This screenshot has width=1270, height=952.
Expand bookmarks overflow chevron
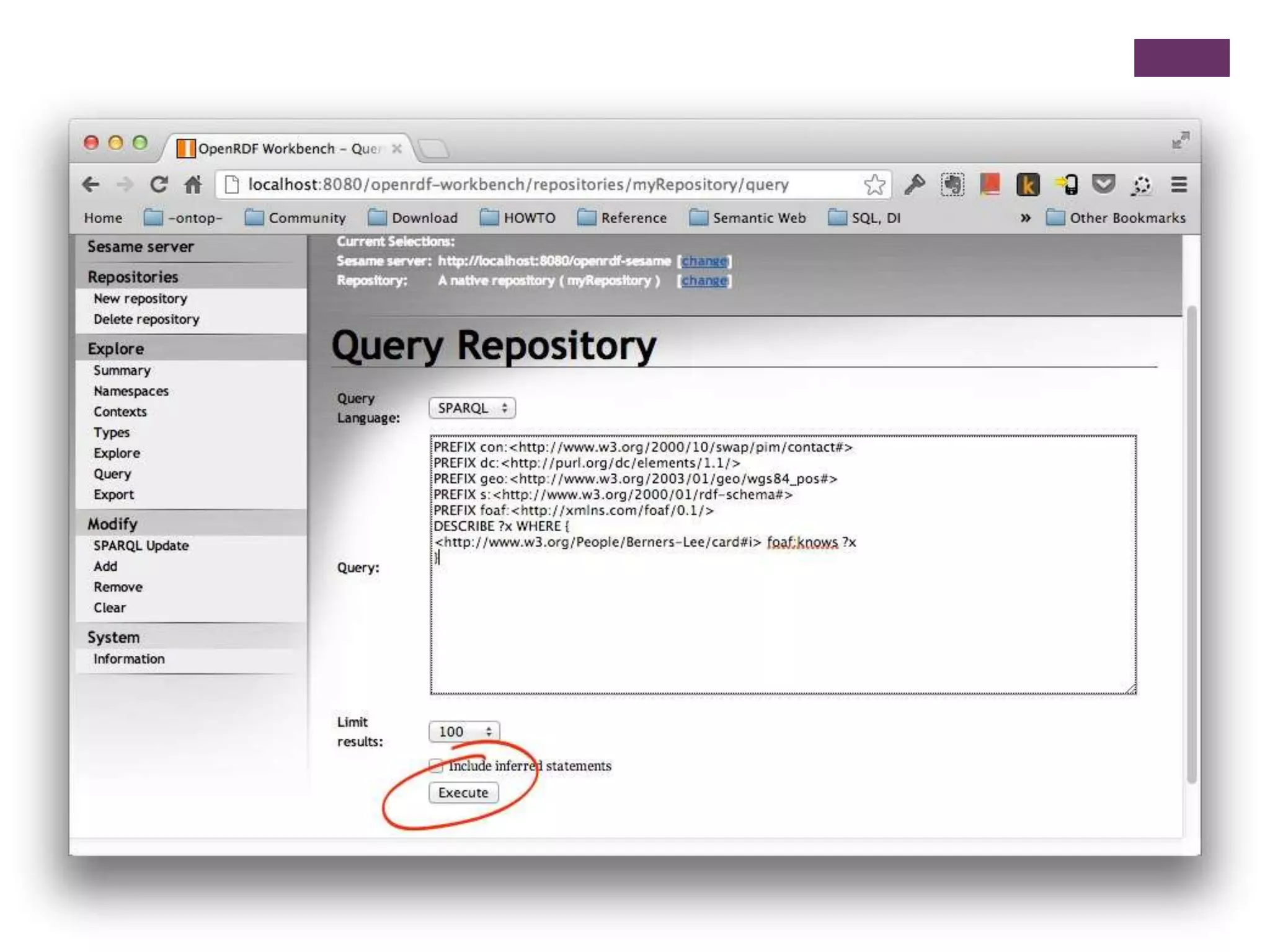(1026, 218)
